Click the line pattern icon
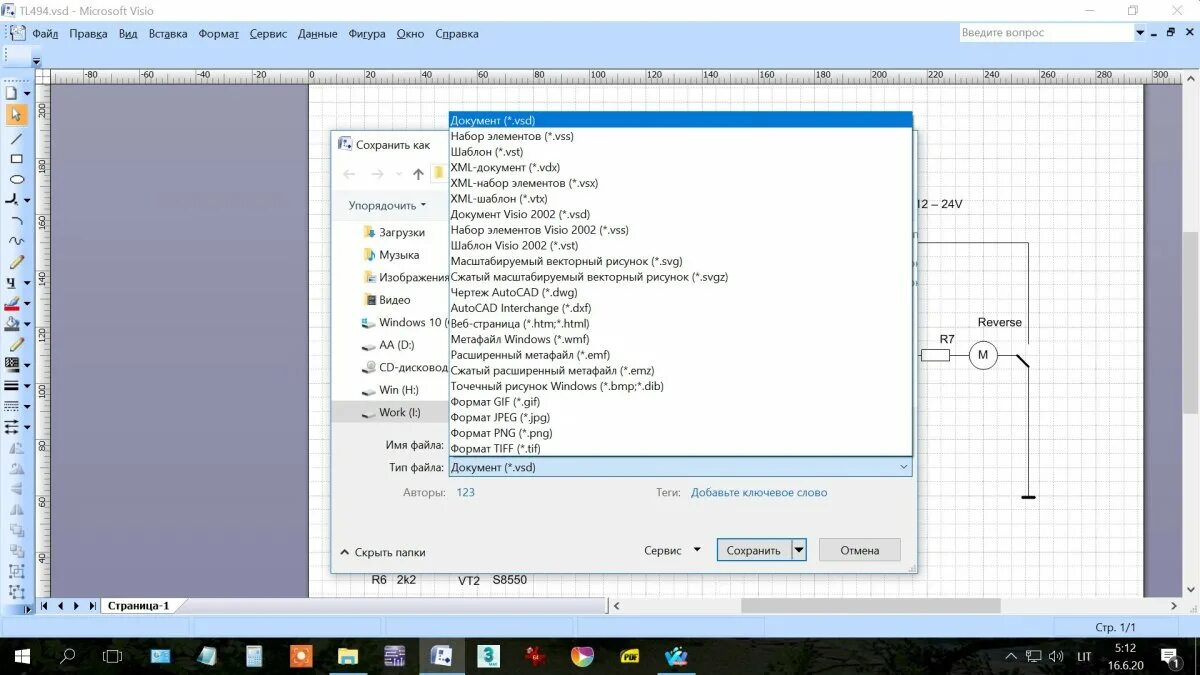This screenshot has height=675, width=1200. tap(12, 406)
